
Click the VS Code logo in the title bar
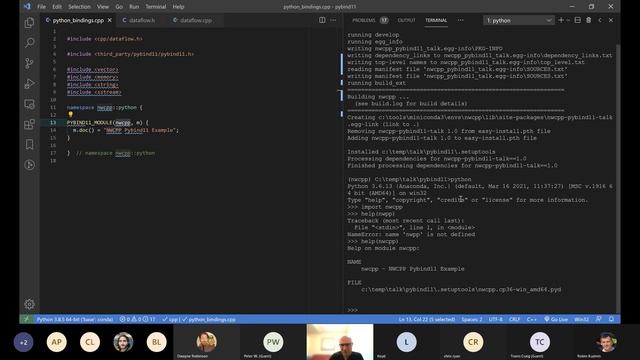click(x=27, y=7)
